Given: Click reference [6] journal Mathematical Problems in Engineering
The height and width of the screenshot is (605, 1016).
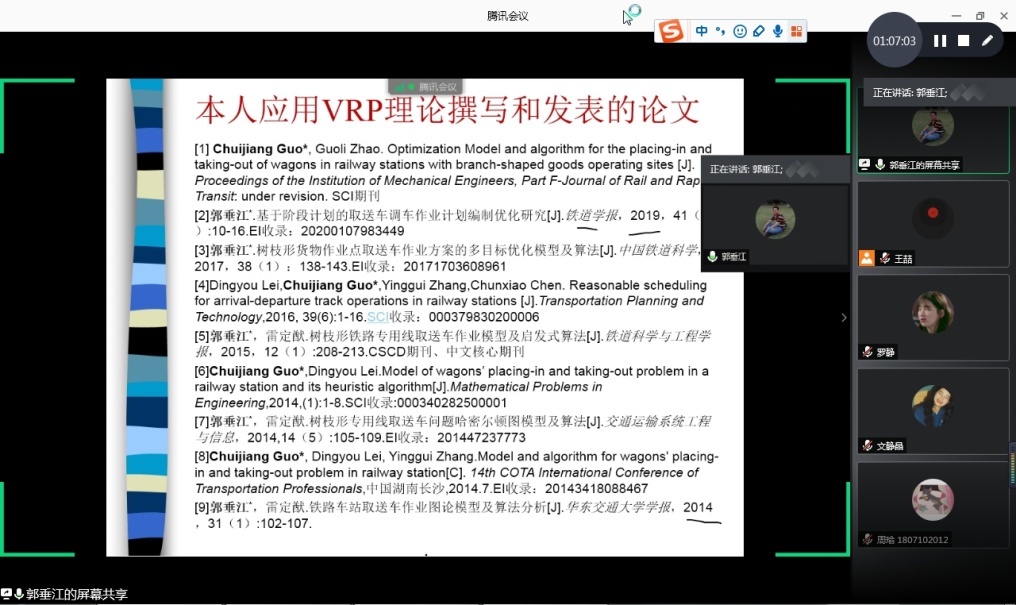Looking at the screenshot, I should 398,394.
